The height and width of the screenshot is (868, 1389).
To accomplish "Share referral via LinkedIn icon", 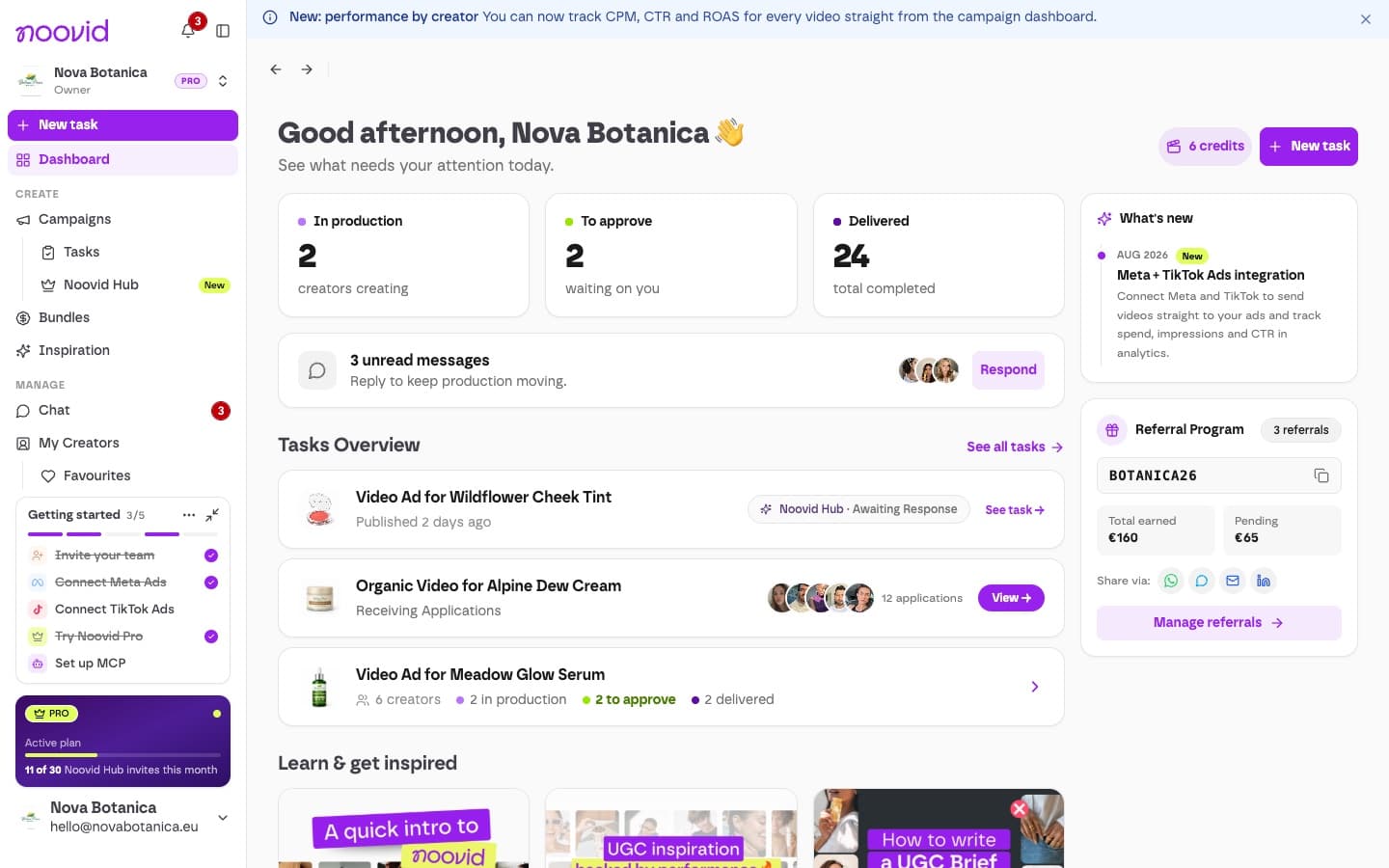I will (1264, 581).
